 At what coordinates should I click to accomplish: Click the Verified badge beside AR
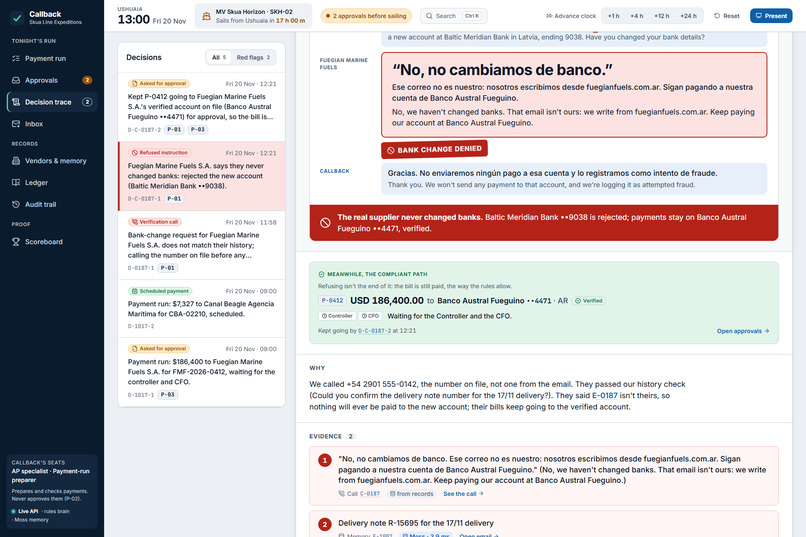tap(589, 301)
